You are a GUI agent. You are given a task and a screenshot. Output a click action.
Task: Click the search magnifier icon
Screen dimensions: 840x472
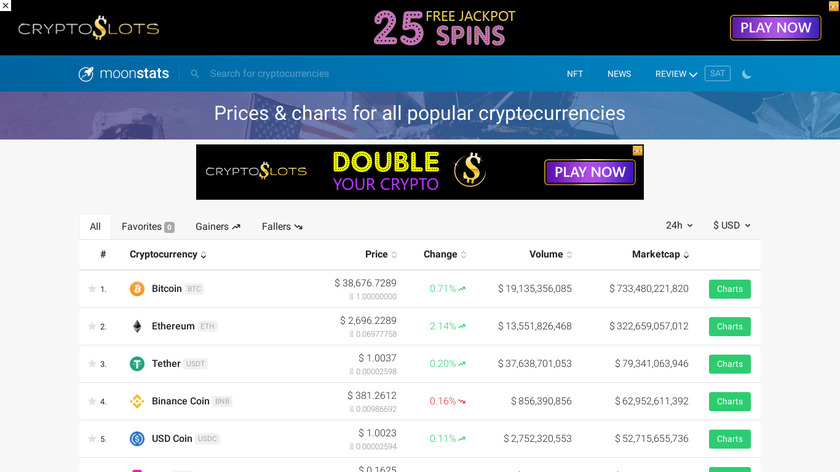pos(195,74)
